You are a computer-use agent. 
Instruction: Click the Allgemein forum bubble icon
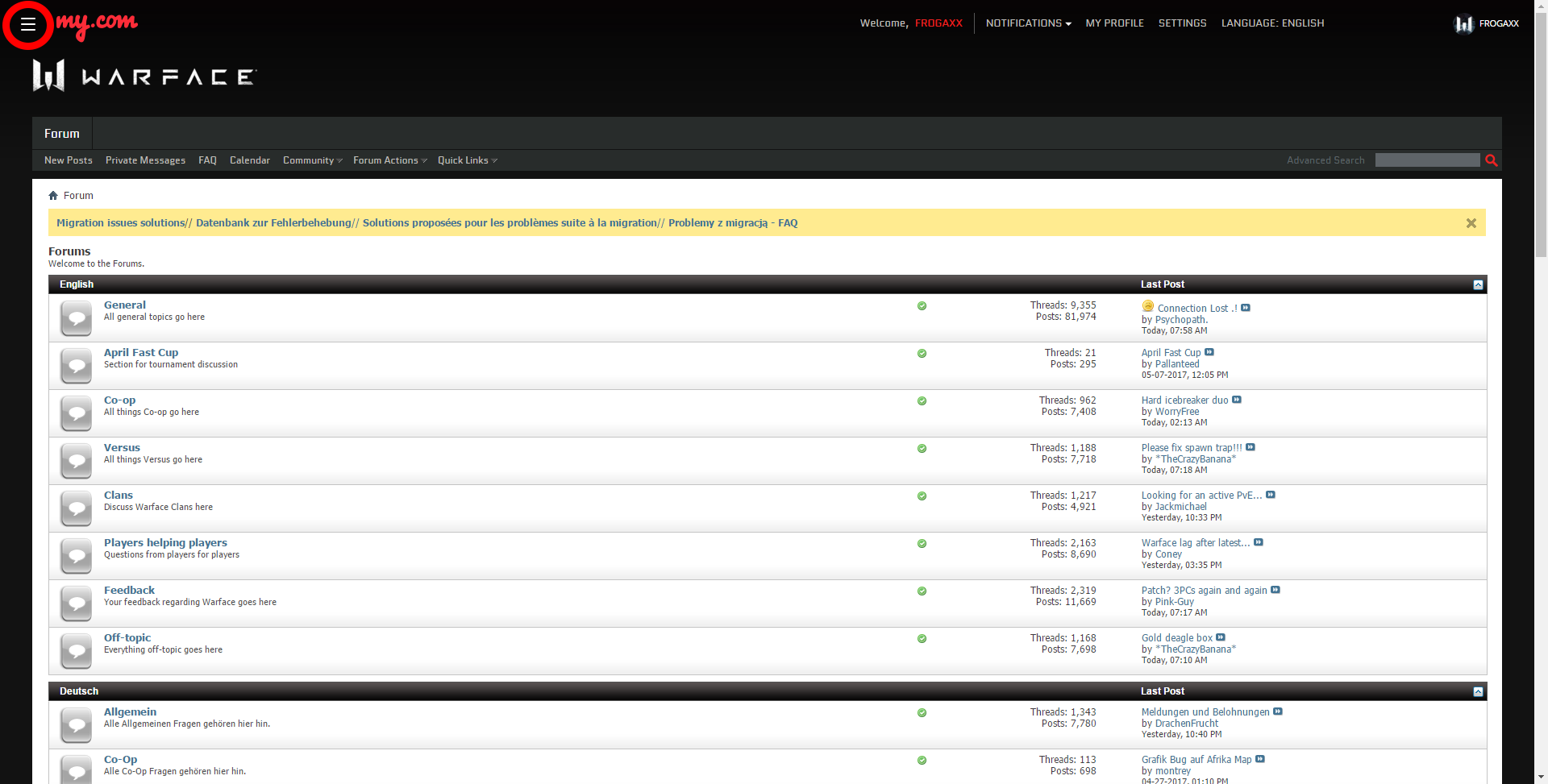pyautogui.click(x=77, y=725)
